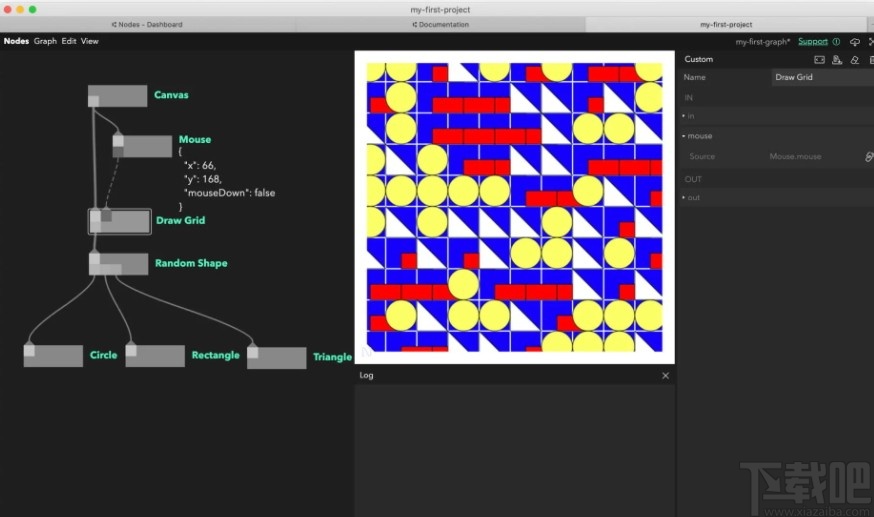Switch to the Documentation tab
Image resolution: width=874 pixels, height=517 pixels.
click(440, 25)
